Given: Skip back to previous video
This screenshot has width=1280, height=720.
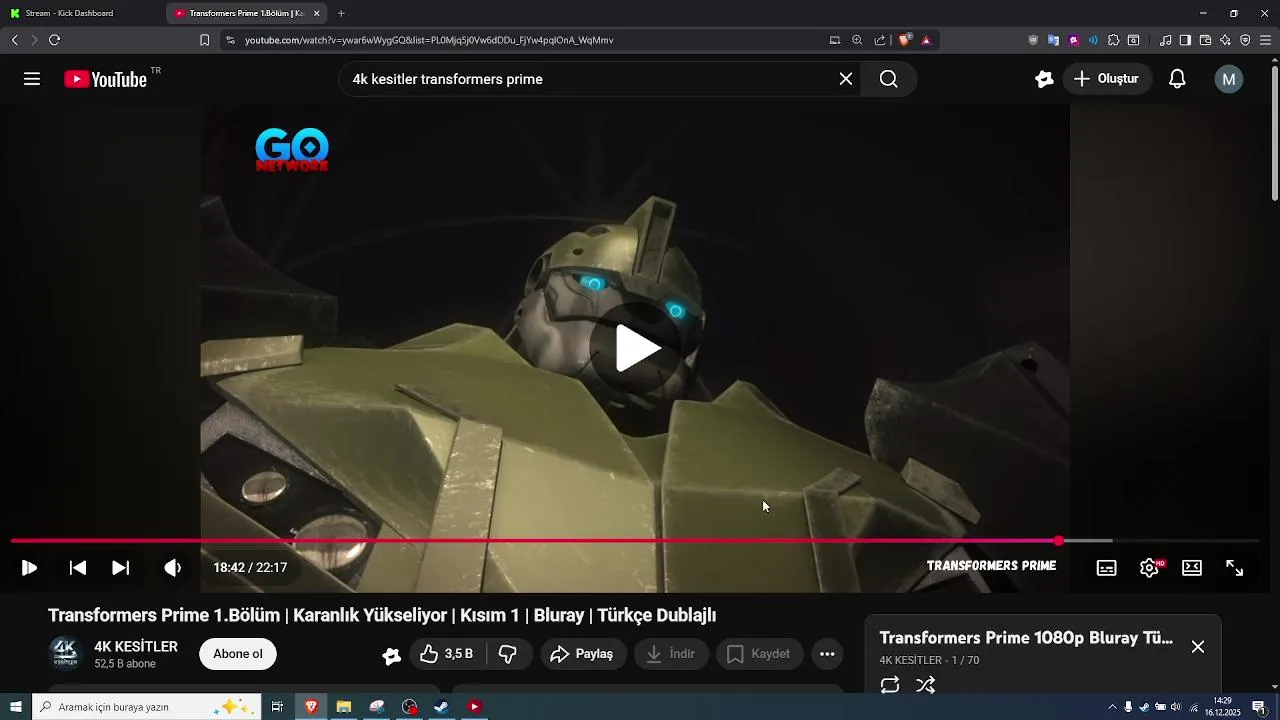Looking at the screenshot, I should pyautogui.click(x=77, y=568).
